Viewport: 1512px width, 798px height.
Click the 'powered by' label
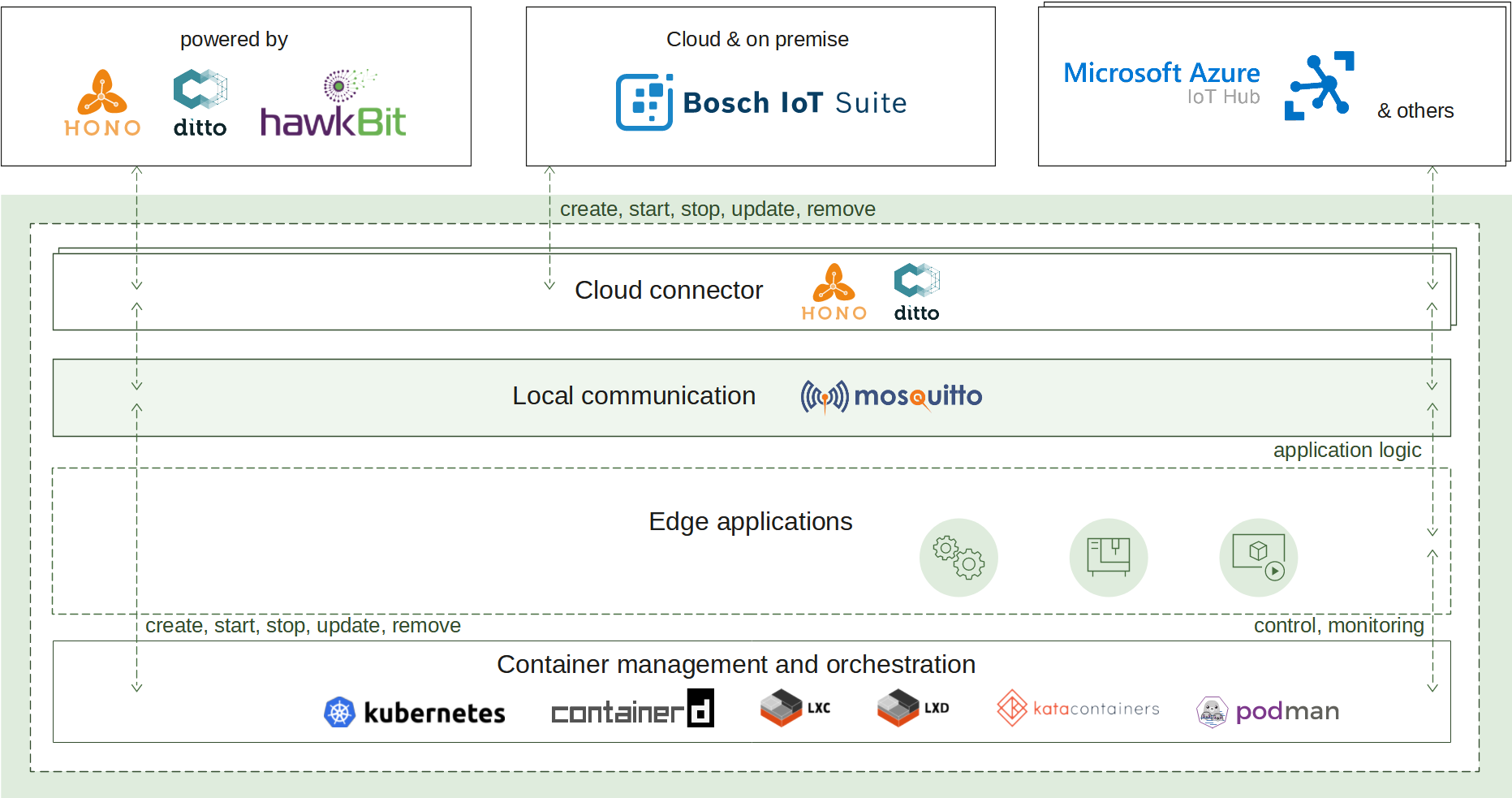pyautogui.click(x=234, y=39)
